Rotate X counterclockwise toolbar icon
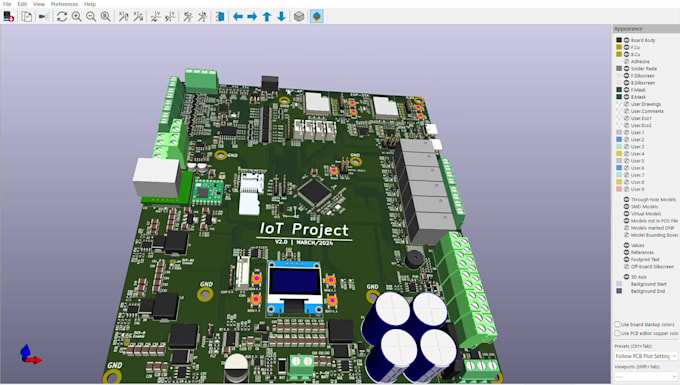Image resolution: width=680 pixels, height=385 pixels. [138, 16]
